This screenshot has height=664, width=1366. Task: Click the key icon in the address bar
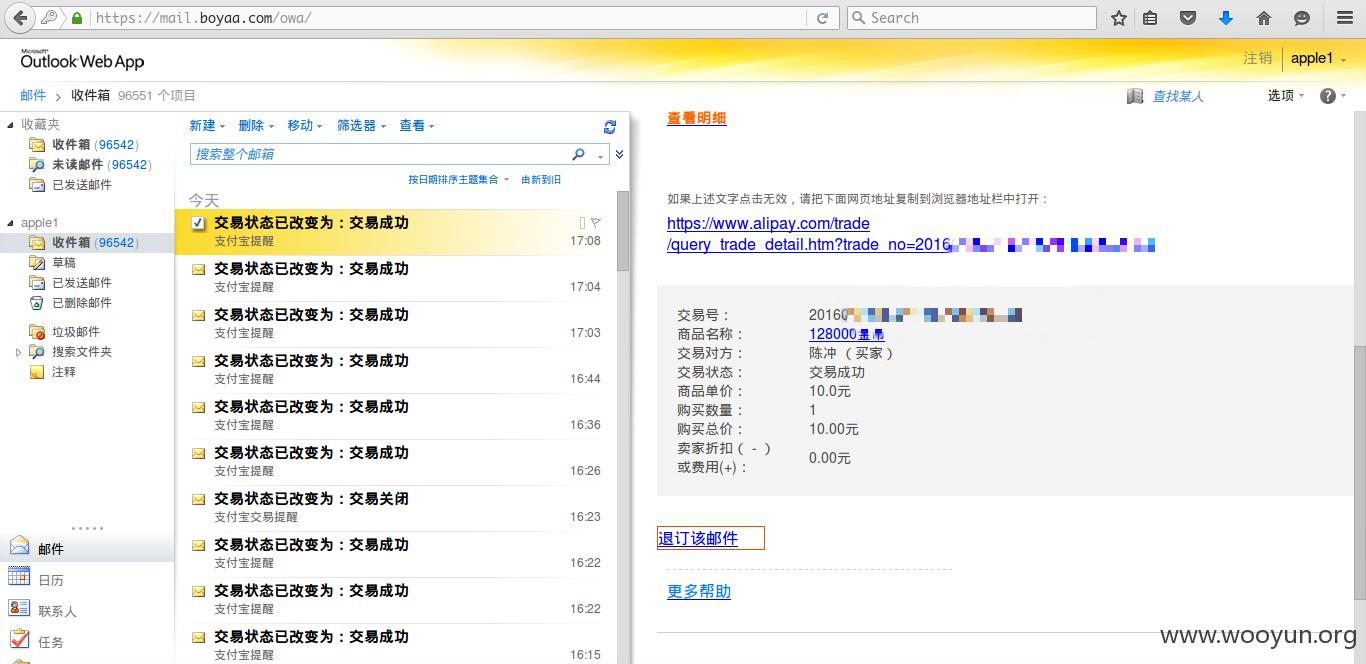[50, 18]
